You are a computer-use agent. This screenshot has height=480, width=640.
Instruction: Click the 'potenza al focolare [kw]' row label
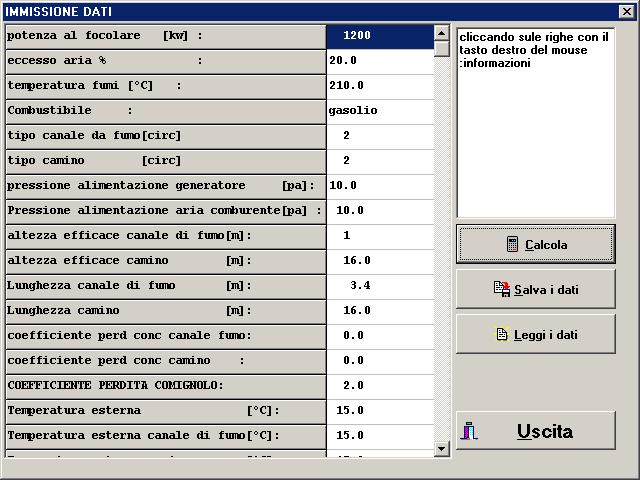click(x=166, y=37)
